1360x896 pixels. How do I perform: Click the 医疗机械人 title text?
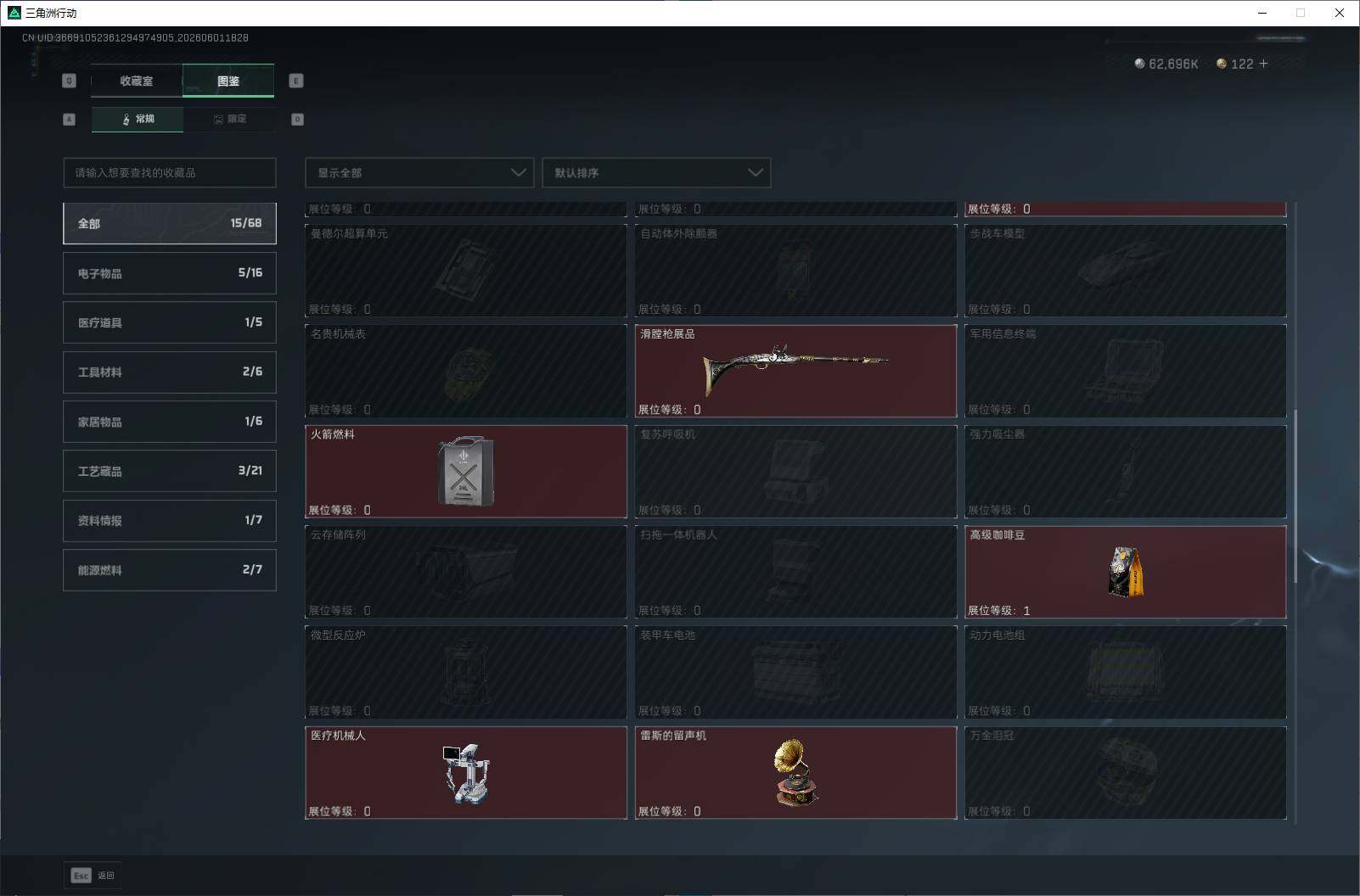[x=338, y=735]
